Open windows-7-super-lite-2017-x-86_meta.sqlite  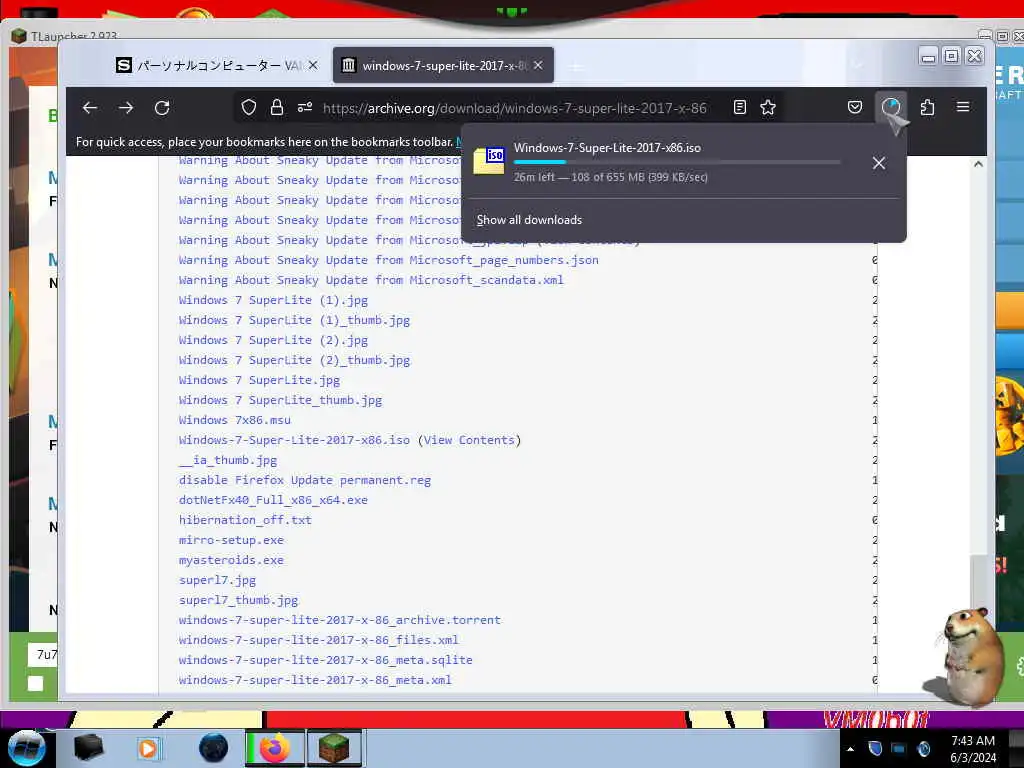(x=325, y=660)
